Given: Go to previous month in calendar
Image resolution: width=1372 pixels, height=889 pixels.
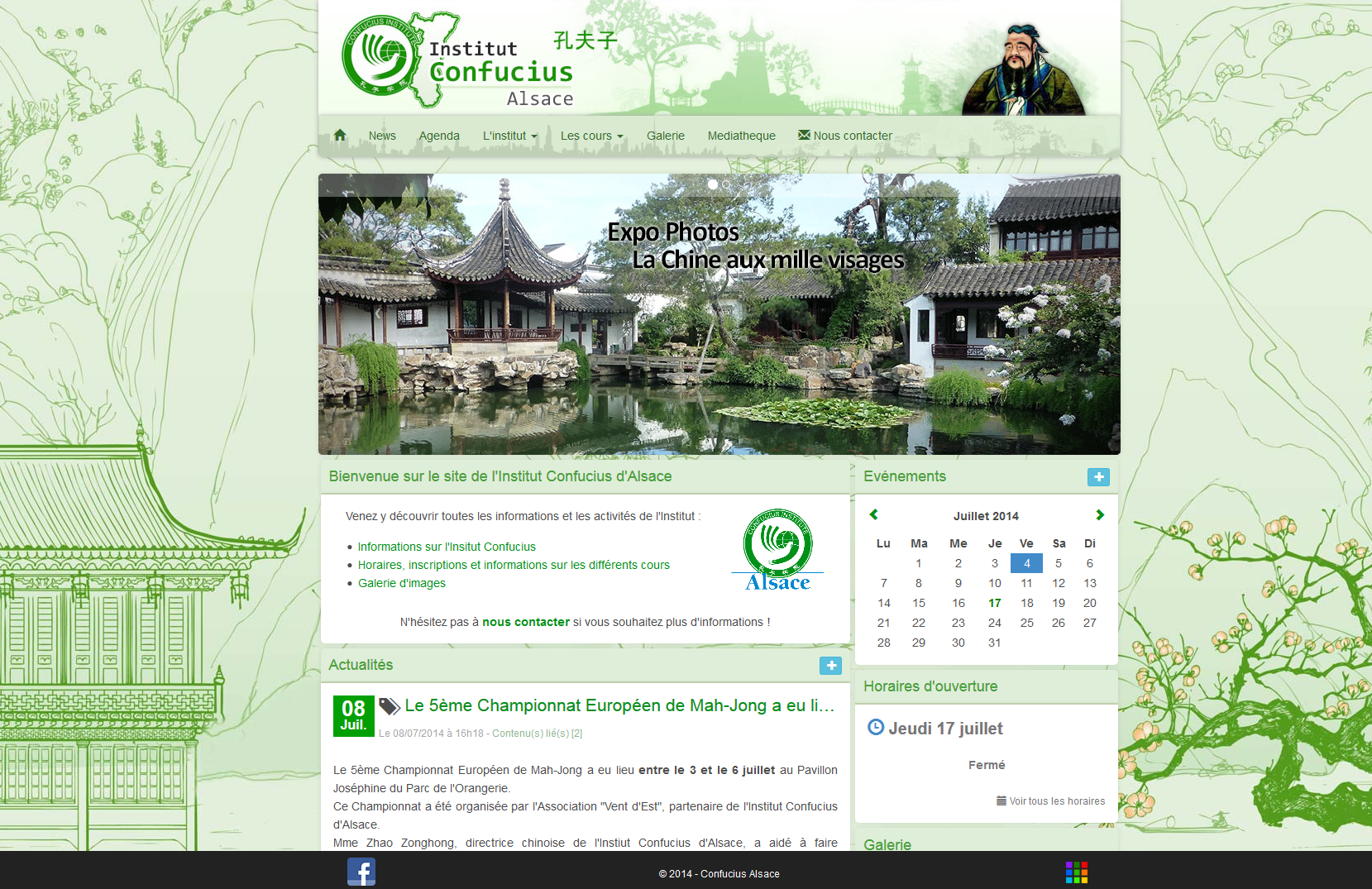Looking at the screenshot, I should [873, 514].
